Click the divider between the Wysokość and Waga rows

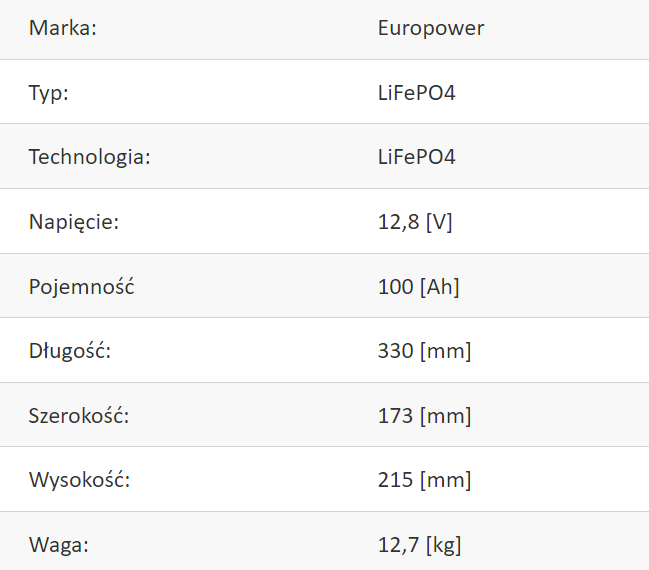click(324, 511)
